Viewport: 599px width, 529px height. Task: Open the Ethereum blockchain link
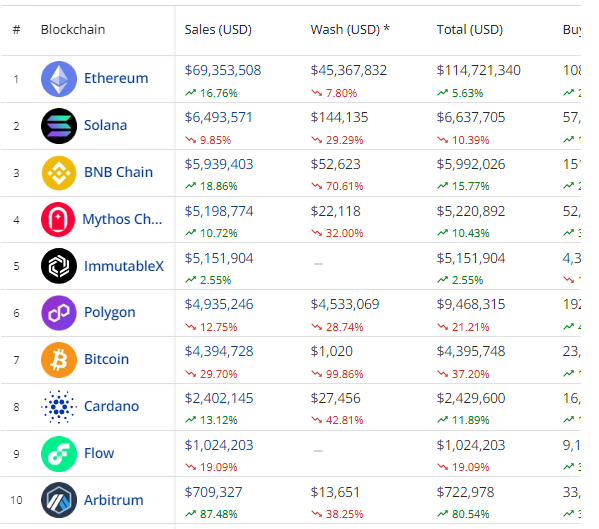116,78
